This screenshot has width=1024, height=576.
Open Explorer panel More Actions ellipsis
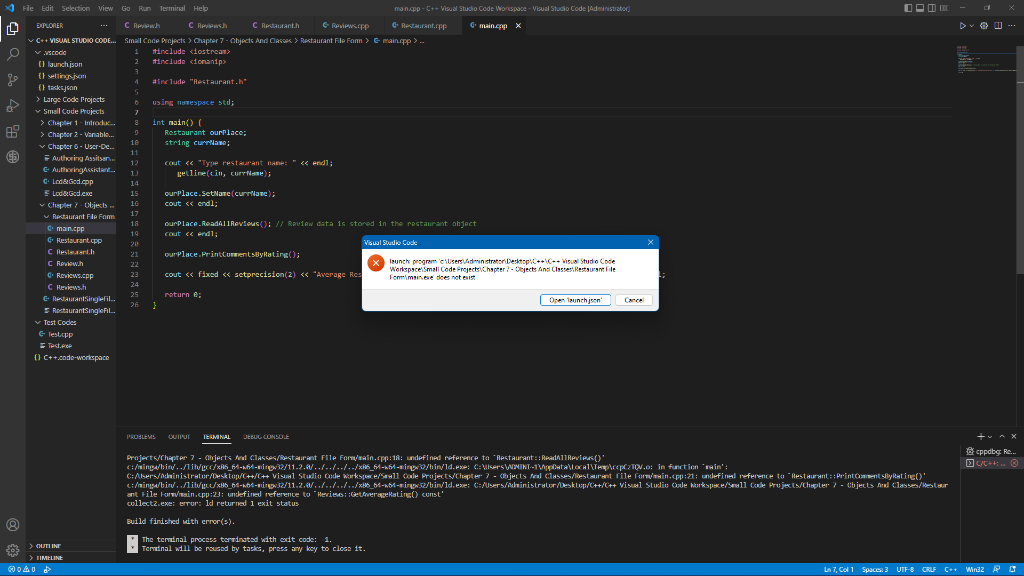(x=104, y=25)
